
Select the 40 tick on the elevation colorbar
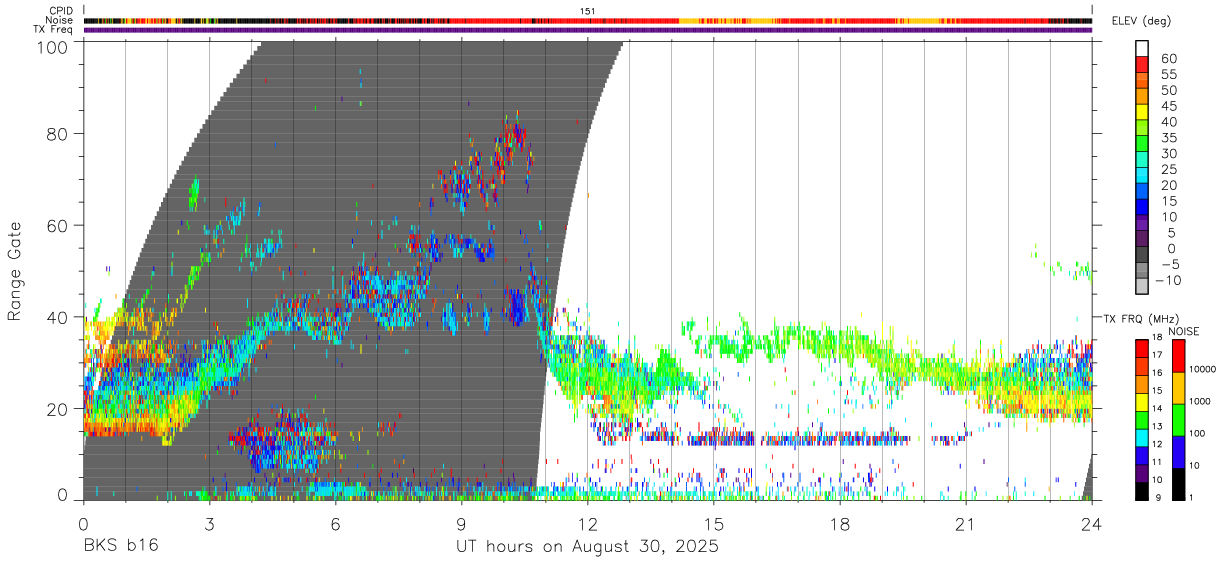click(x=1167, y=122)
